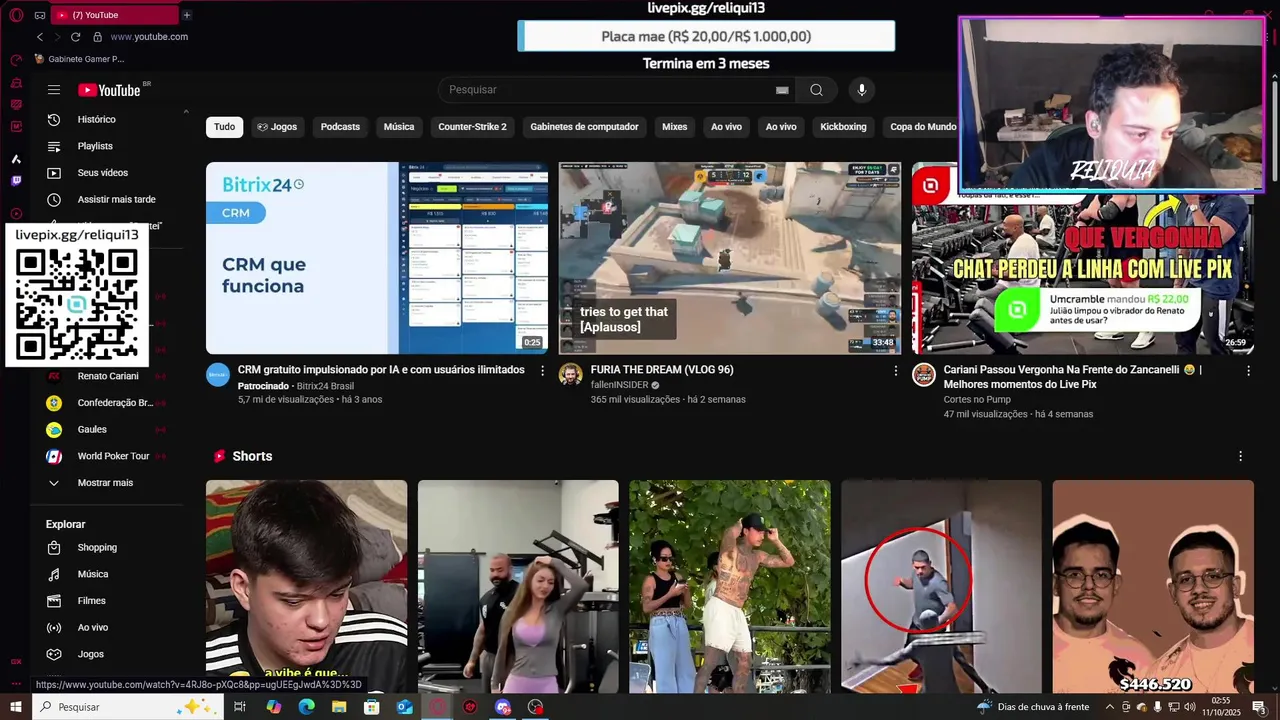
Task: Open Twitch in Opera sidebar
Action: [x=16, y=181]
